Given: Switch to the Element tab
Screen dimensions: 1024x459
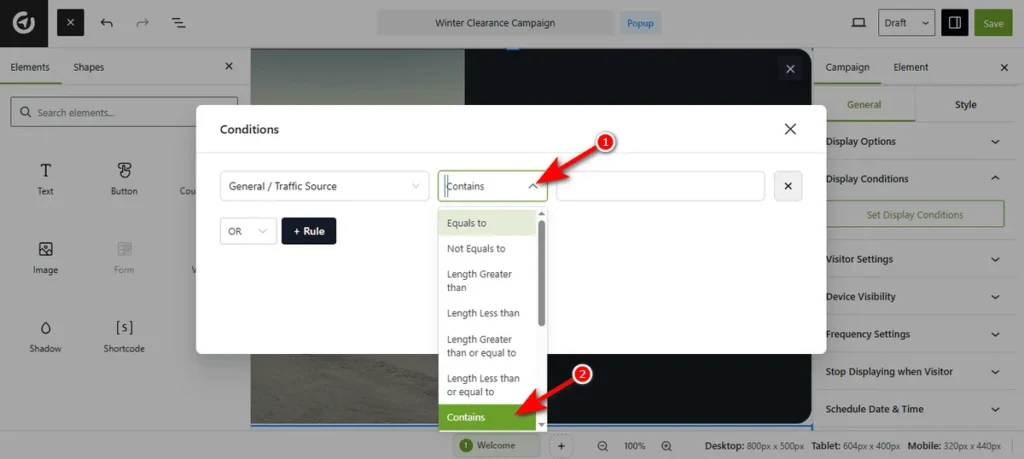Looking at the screenshot, I should click(910, 67).
